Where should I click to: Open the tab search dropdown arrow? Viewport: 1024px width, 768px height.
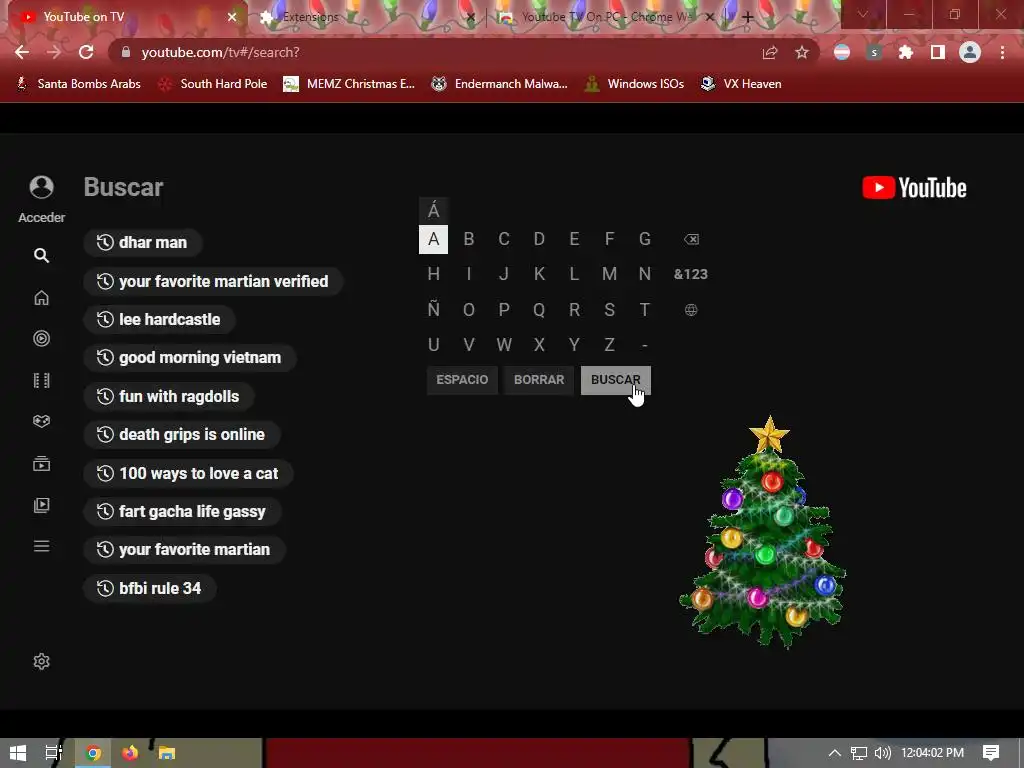pyautogui.click(x=863, y=14)
